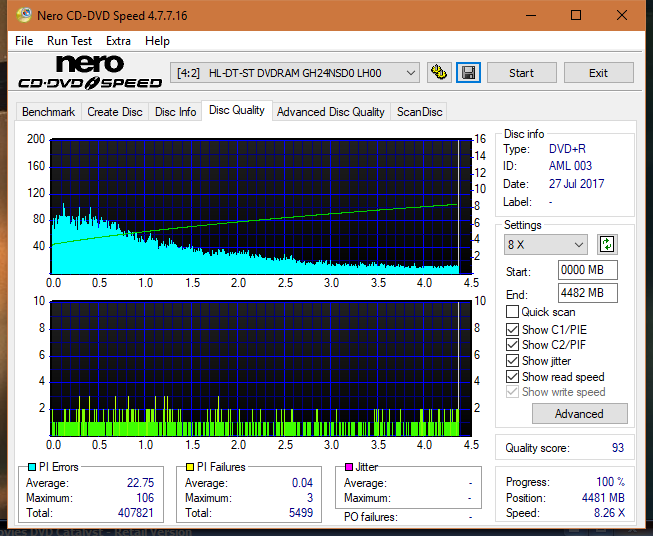Screen dimensions: 653x536
Task: Switch to the Benchmark tab
Action: (49, 112)
